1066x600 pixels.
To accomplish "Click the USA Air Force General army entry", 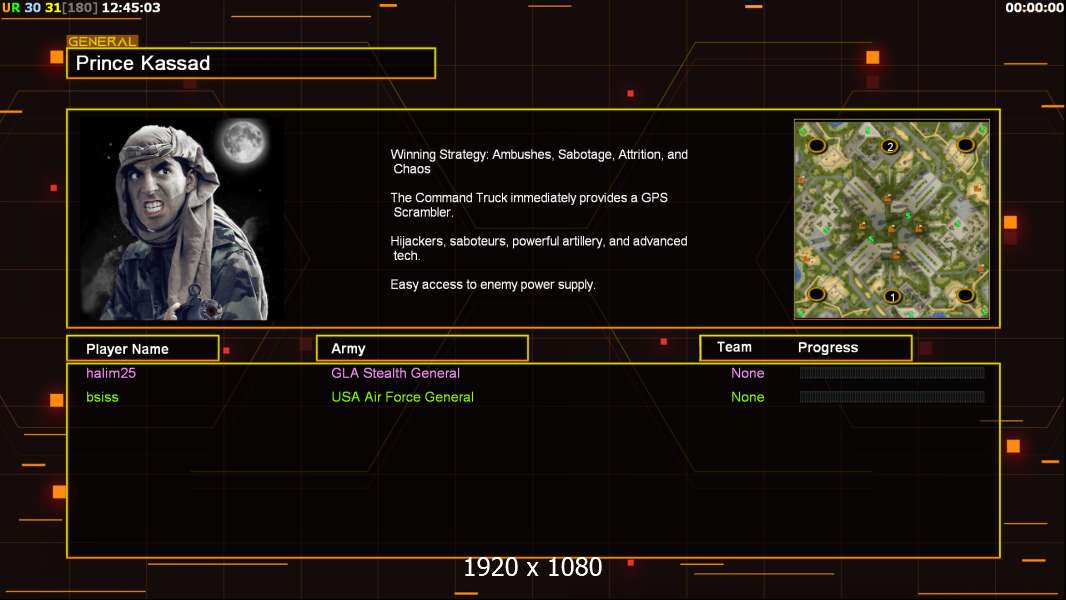I will tap(402, 397).
